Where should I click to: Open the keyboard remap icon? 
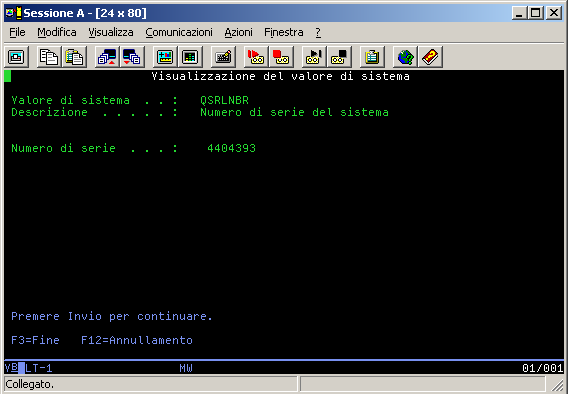tap(223, 57)
